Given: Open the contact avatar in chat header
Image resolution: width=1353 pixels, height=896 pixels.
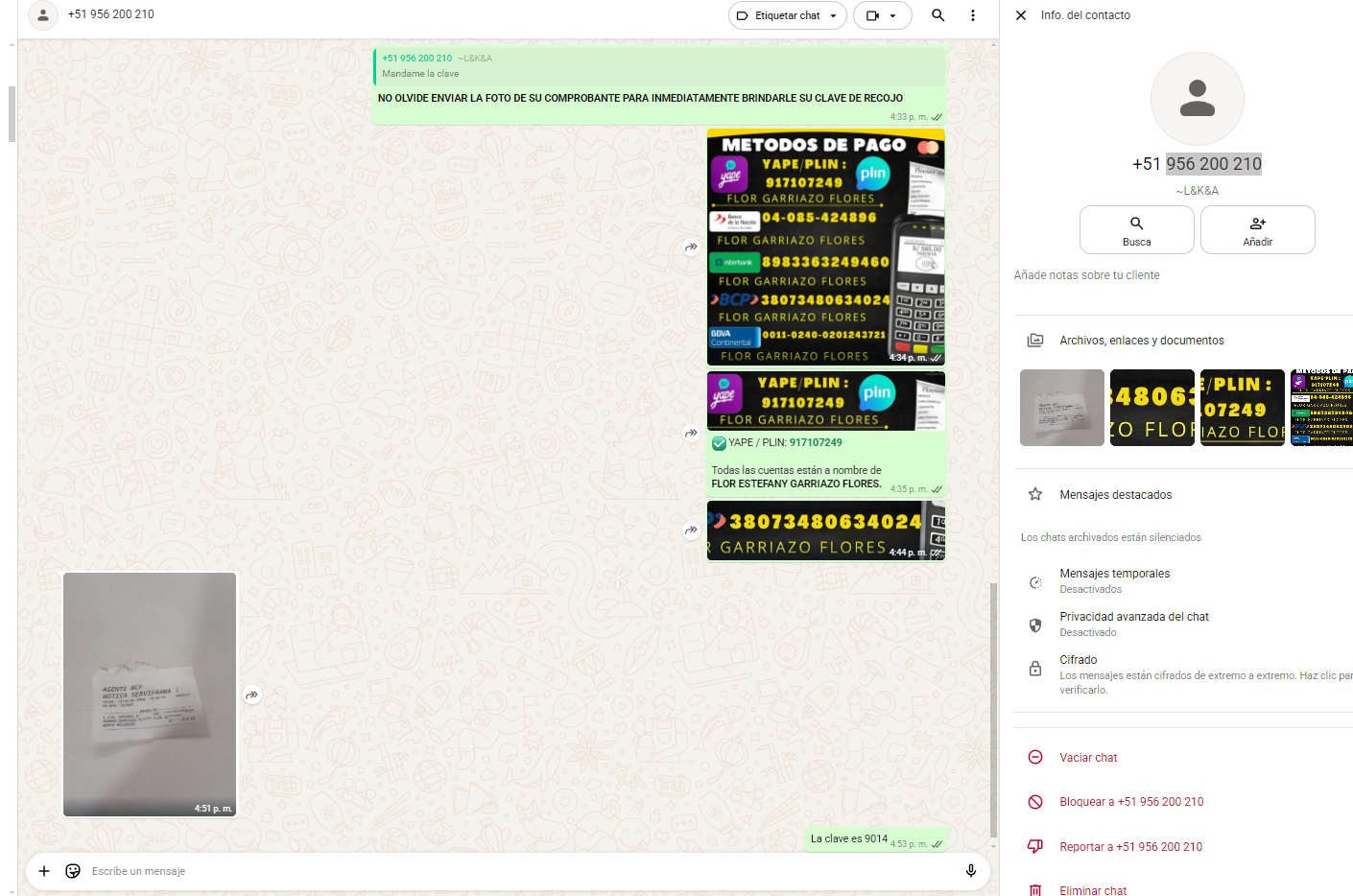Looking at the screenshot, I should (x=43, y=15).
